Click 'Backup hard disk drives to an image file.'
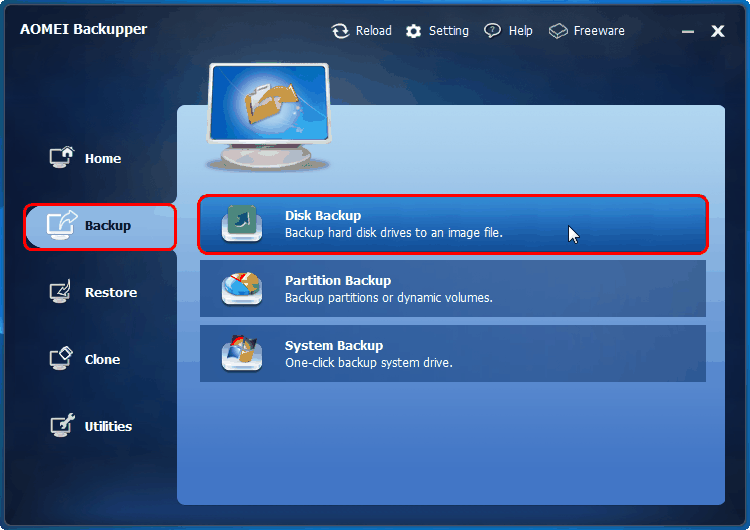This screenshot has width=750, height=530. pos(394,233)
